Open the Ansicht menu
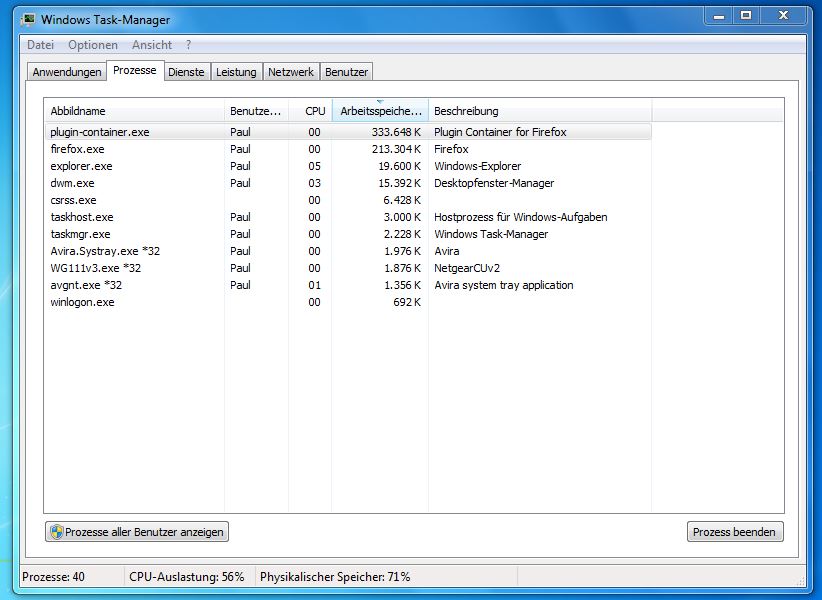 [152, 45]
